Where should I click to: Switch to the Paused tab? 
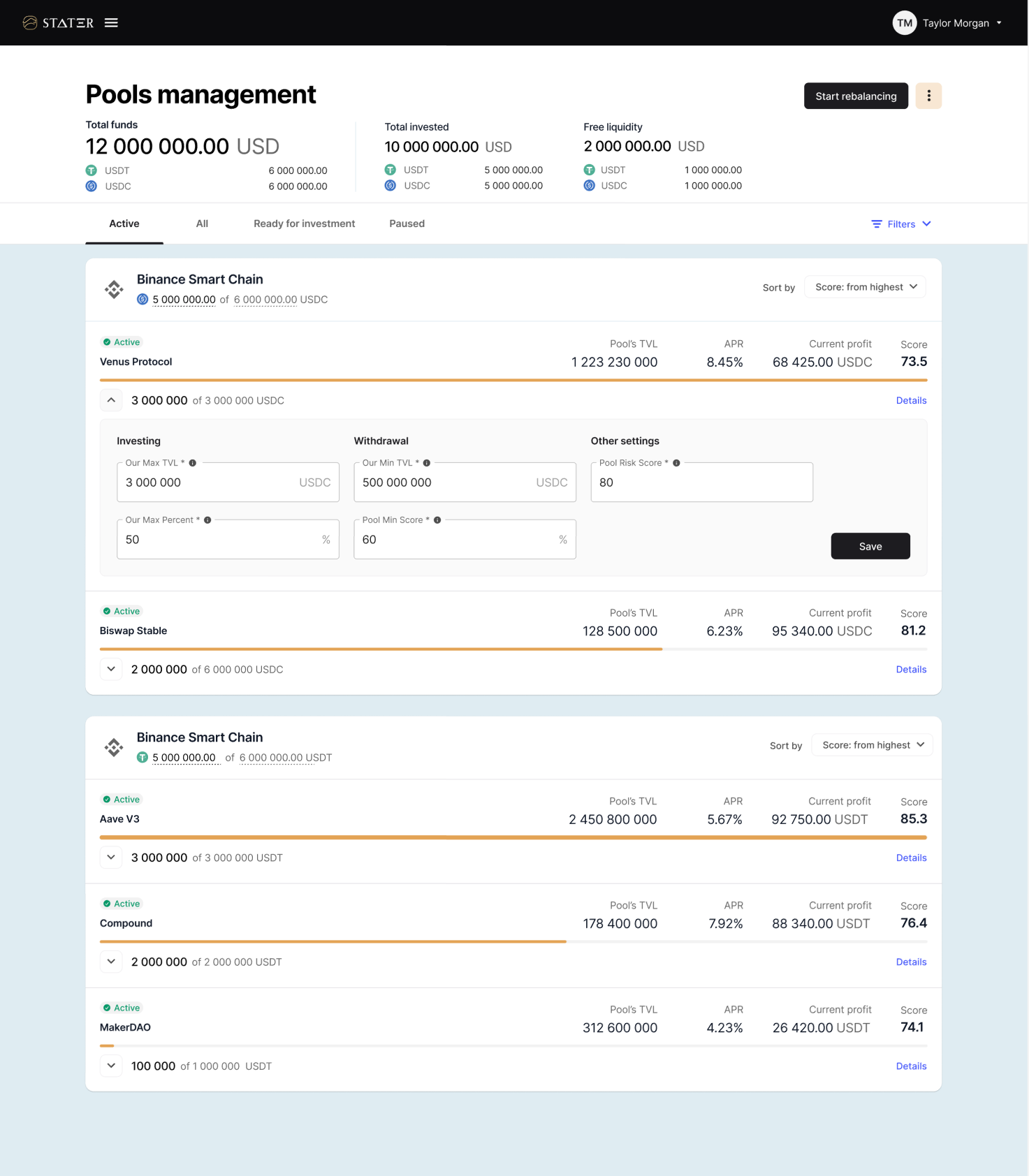coord(407,223)
